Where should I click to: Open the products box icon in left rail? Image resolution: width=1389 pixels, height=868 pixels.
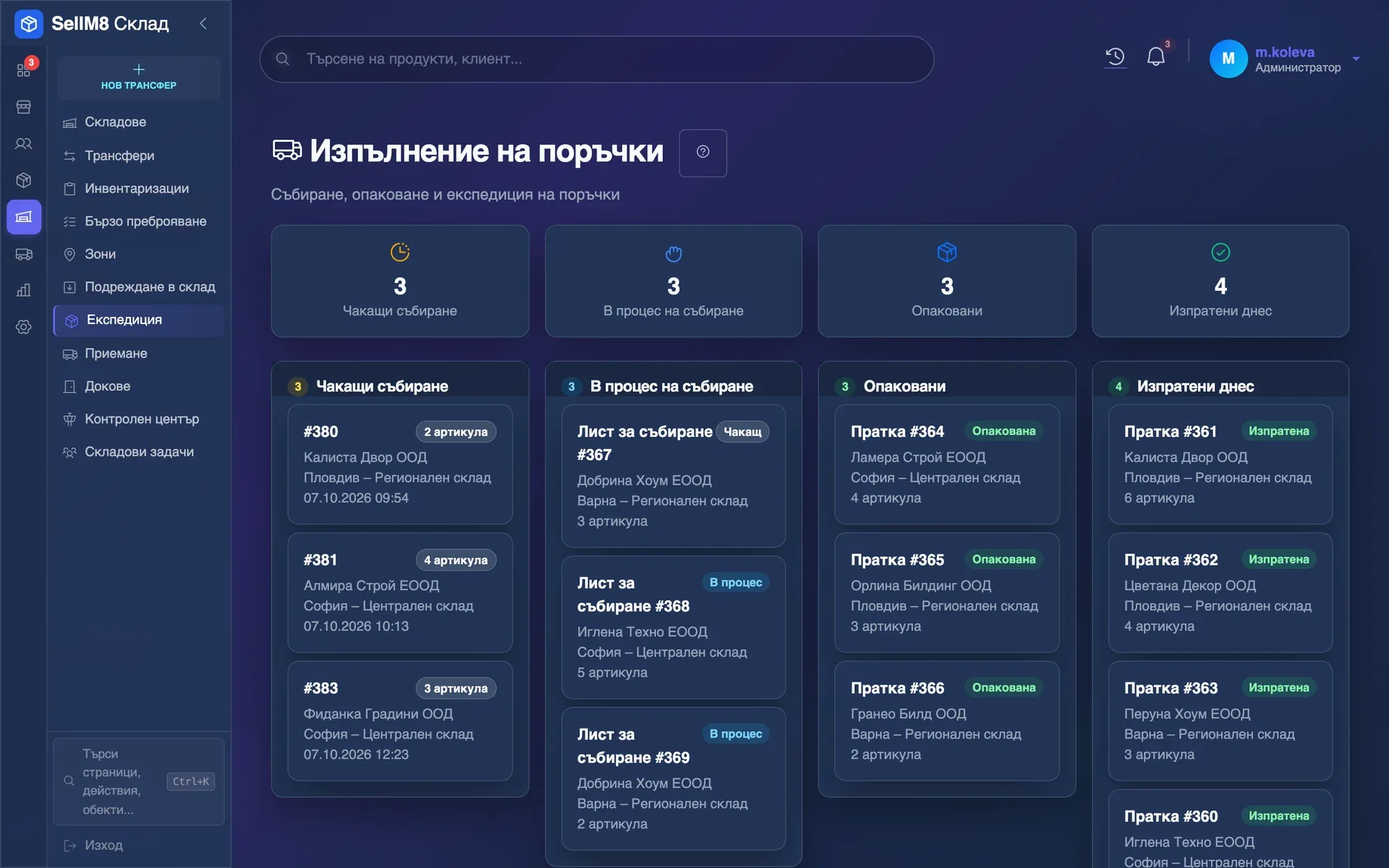(x=24, y=180)
